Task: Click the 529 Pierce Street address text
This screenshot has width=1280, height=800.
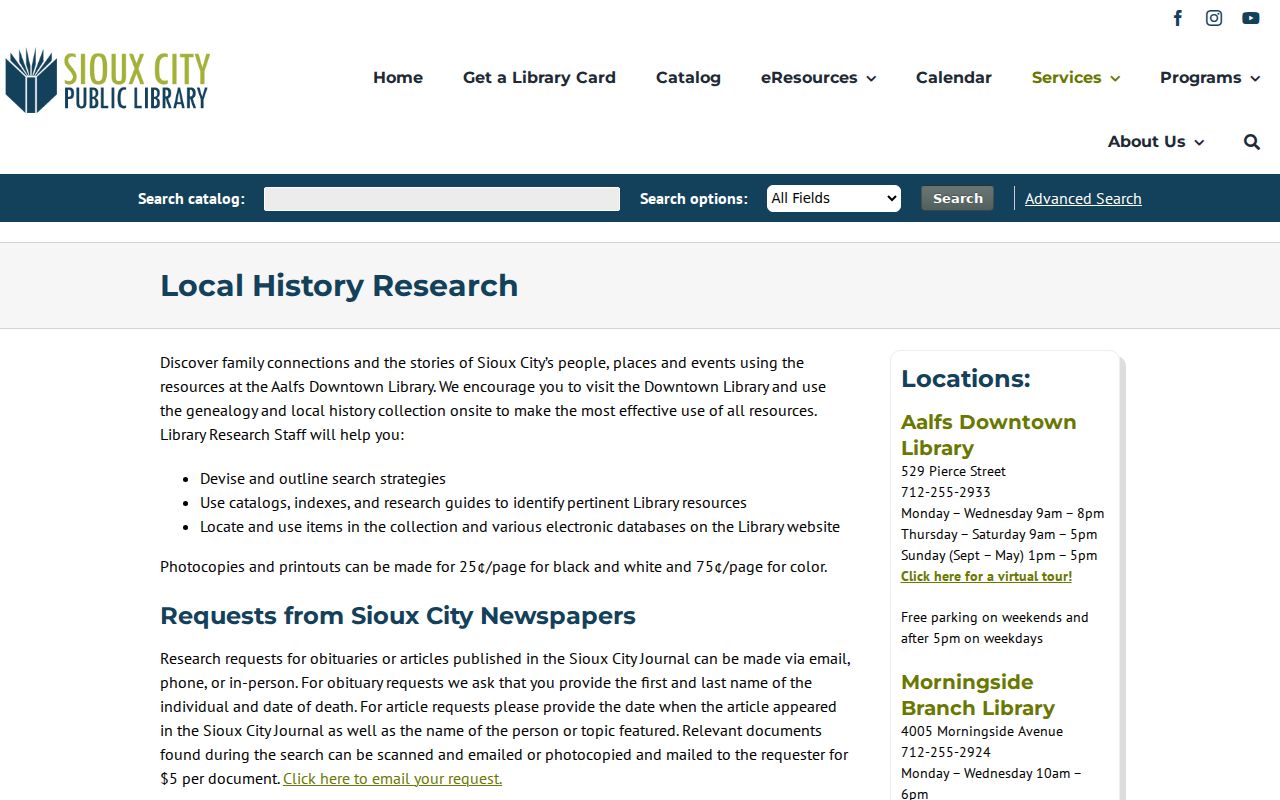Action: click(953, 471)
